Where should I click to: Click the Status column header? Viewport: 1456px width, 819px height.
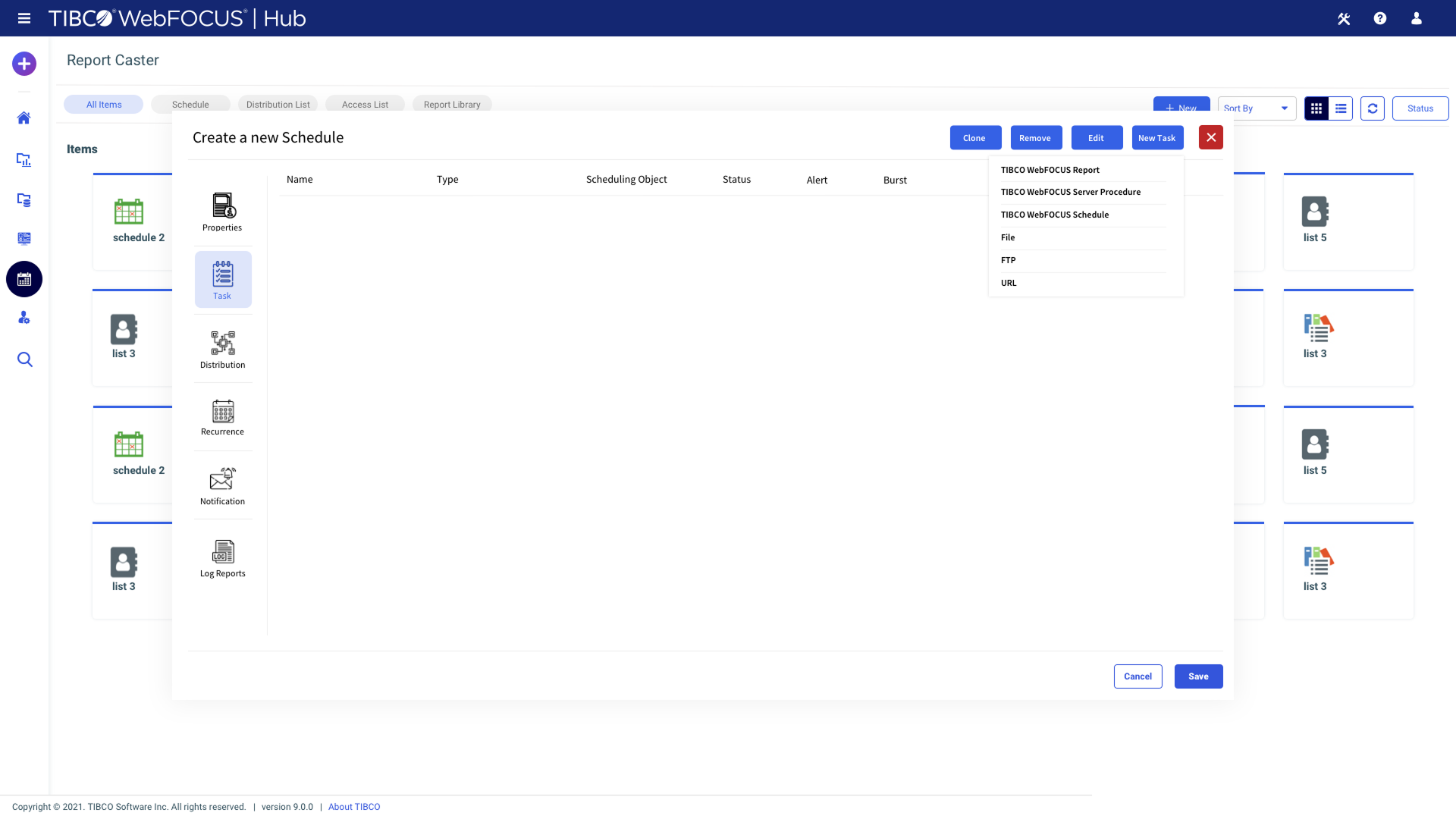point(736,180)
